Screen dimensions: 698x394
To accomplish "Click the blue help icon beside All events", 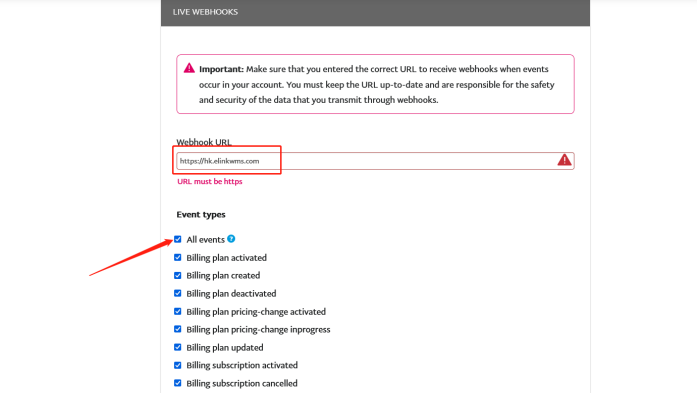I will click(231, 239).
